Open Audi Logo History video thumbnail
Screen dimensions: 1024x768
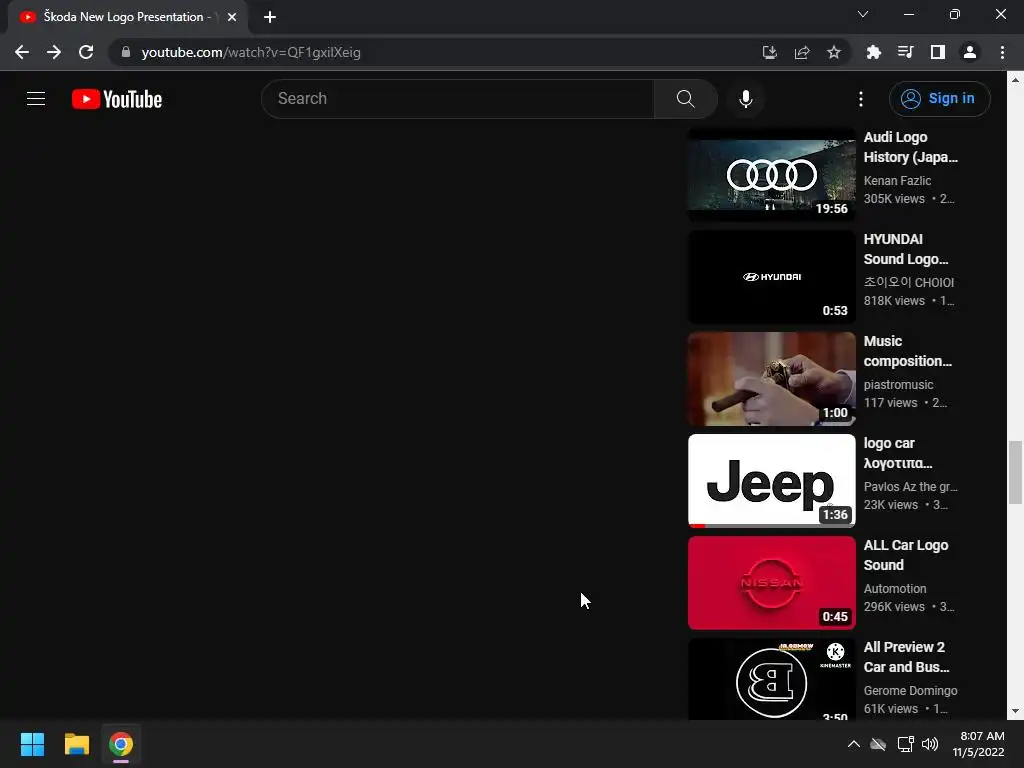coord(771,174)
